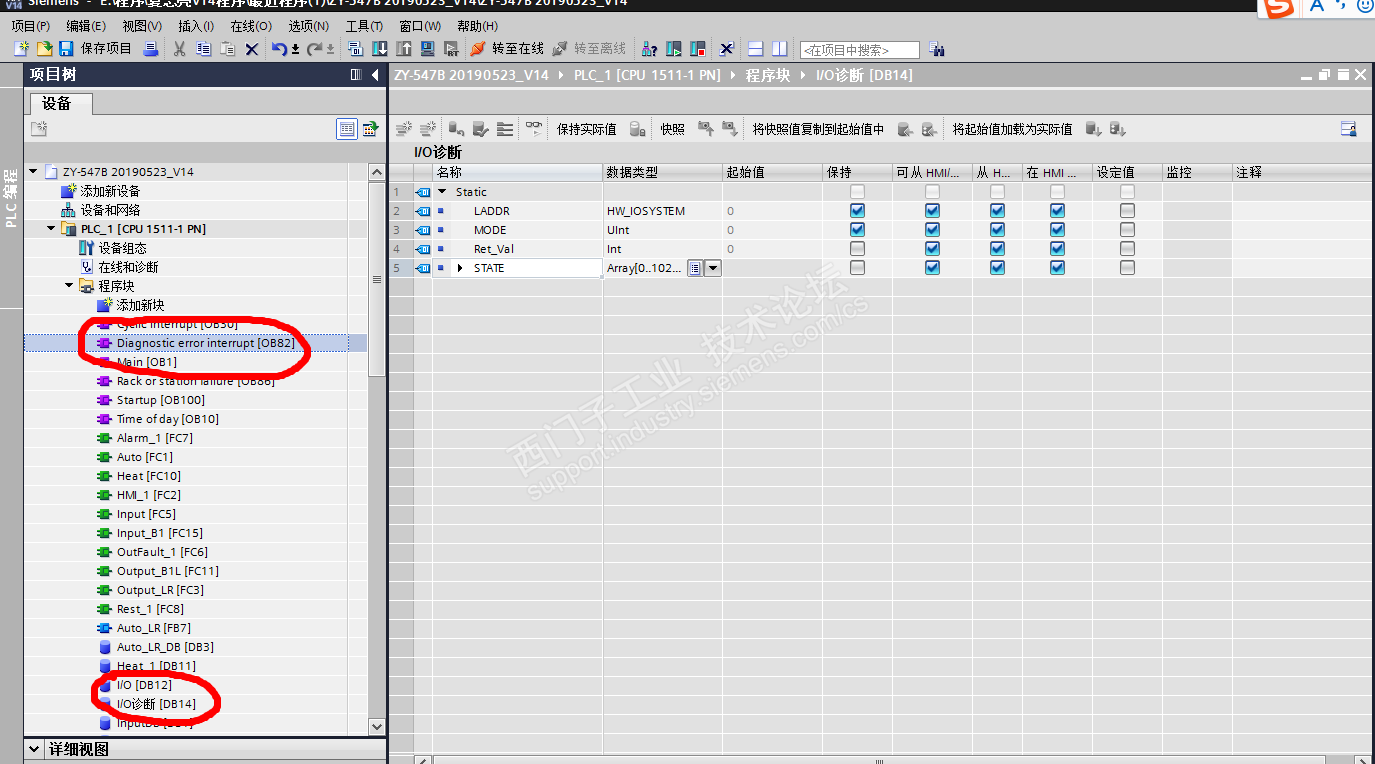1375x764 pixels.
Task: Open the redo history dropdown arrow
Action: pos(330,49)
